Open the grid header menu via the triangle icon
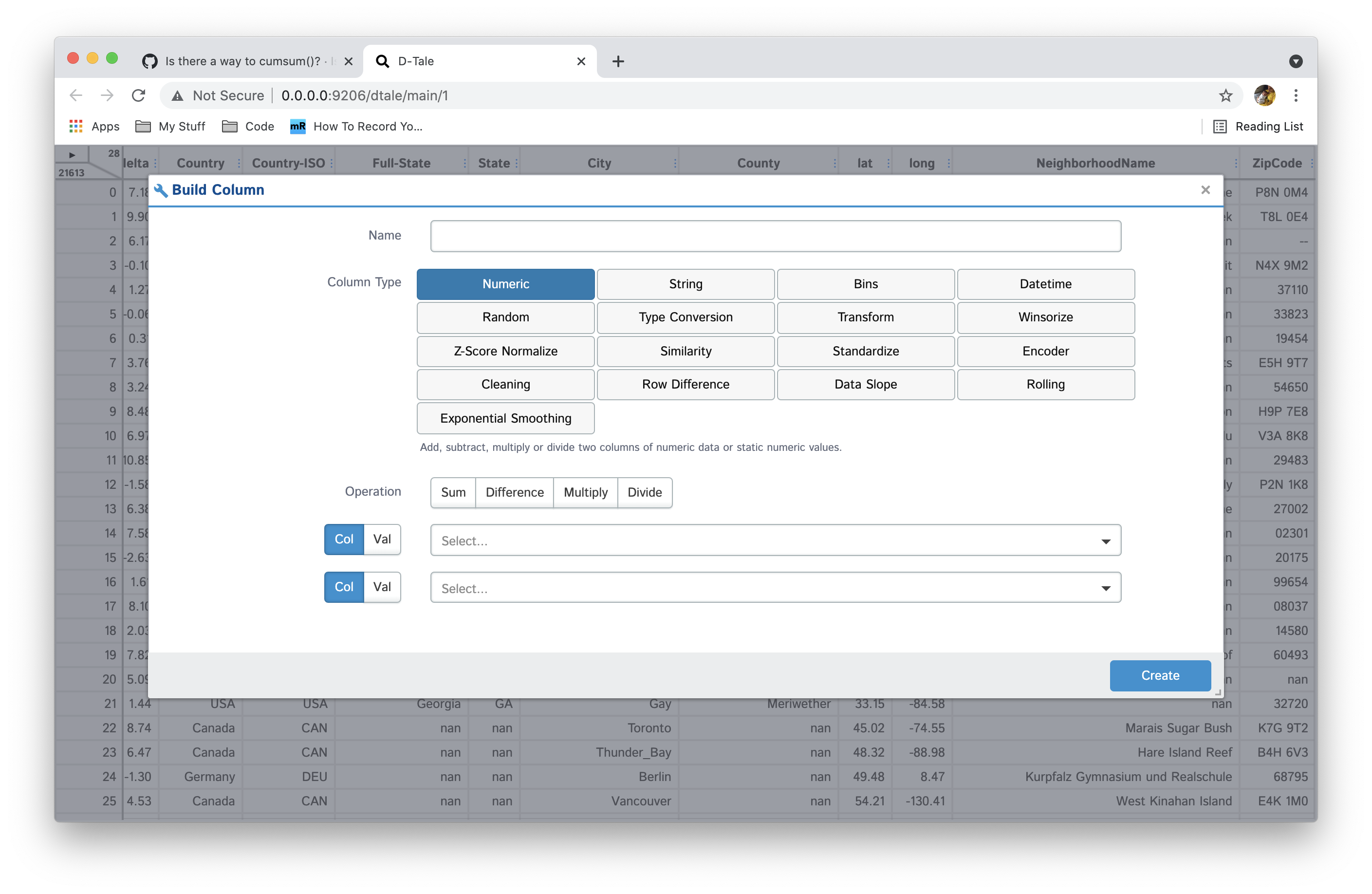The width and height of the screenshot is (1372, 894). pyautogui.click(x=72, y=154)
